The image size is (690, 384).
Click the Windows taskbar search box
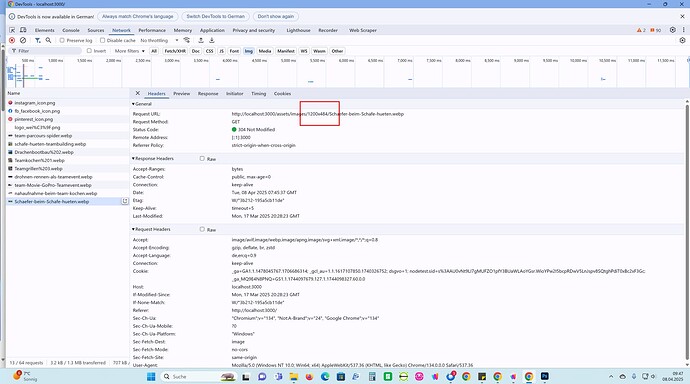198,377
